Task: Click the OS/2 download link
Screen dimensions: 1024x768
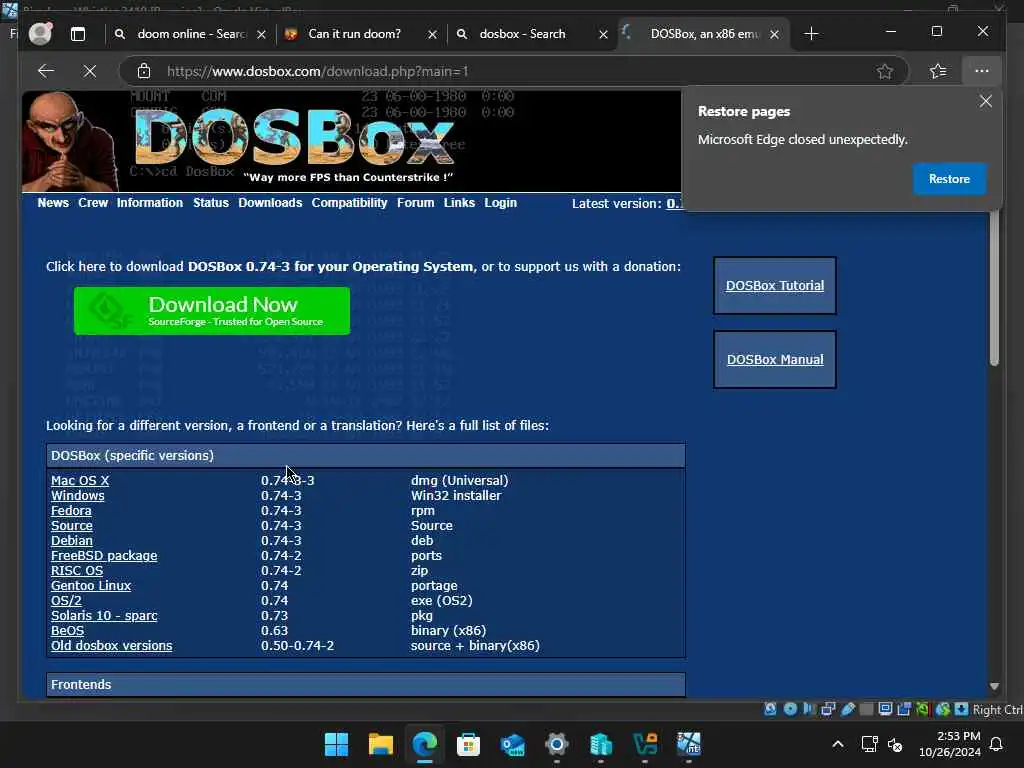Action: [66, 601]
